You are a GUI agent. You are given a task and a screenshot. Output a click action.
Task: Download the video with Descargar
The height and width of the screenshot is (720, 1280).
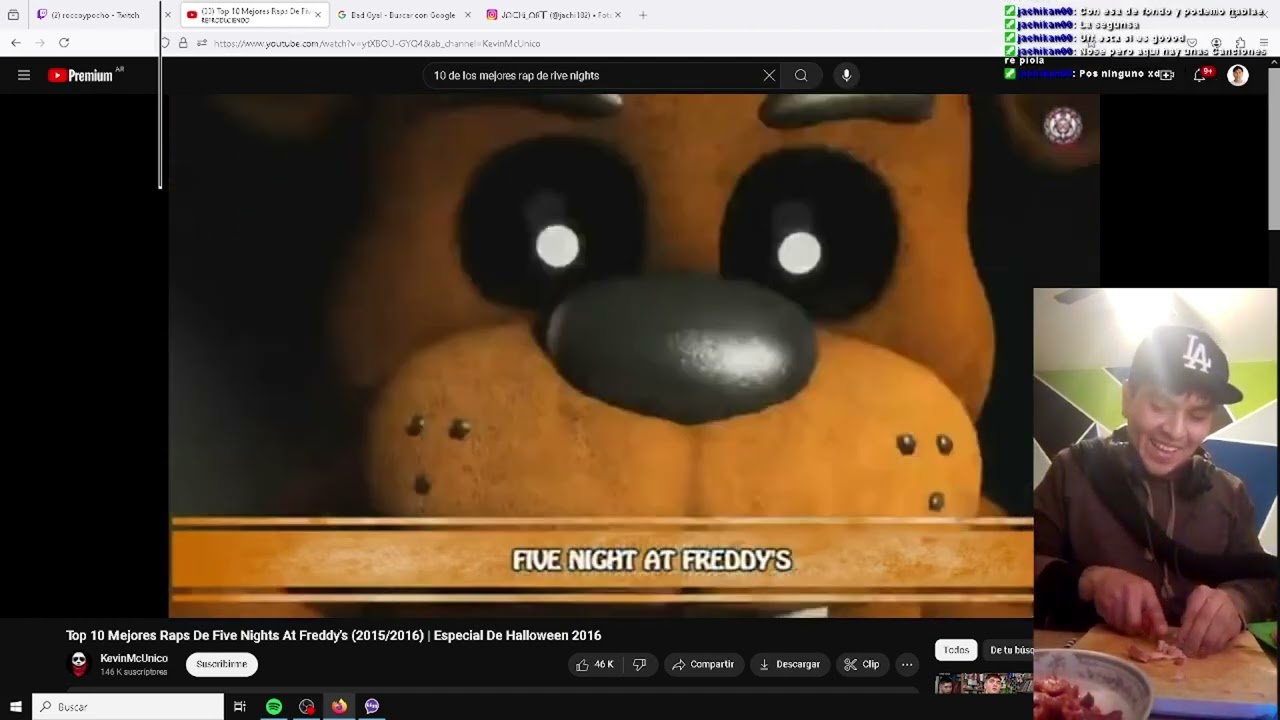789,664
